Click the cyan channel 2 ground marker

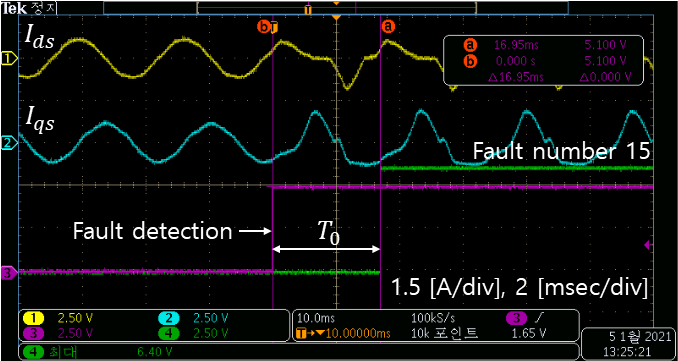click(9, 142)
